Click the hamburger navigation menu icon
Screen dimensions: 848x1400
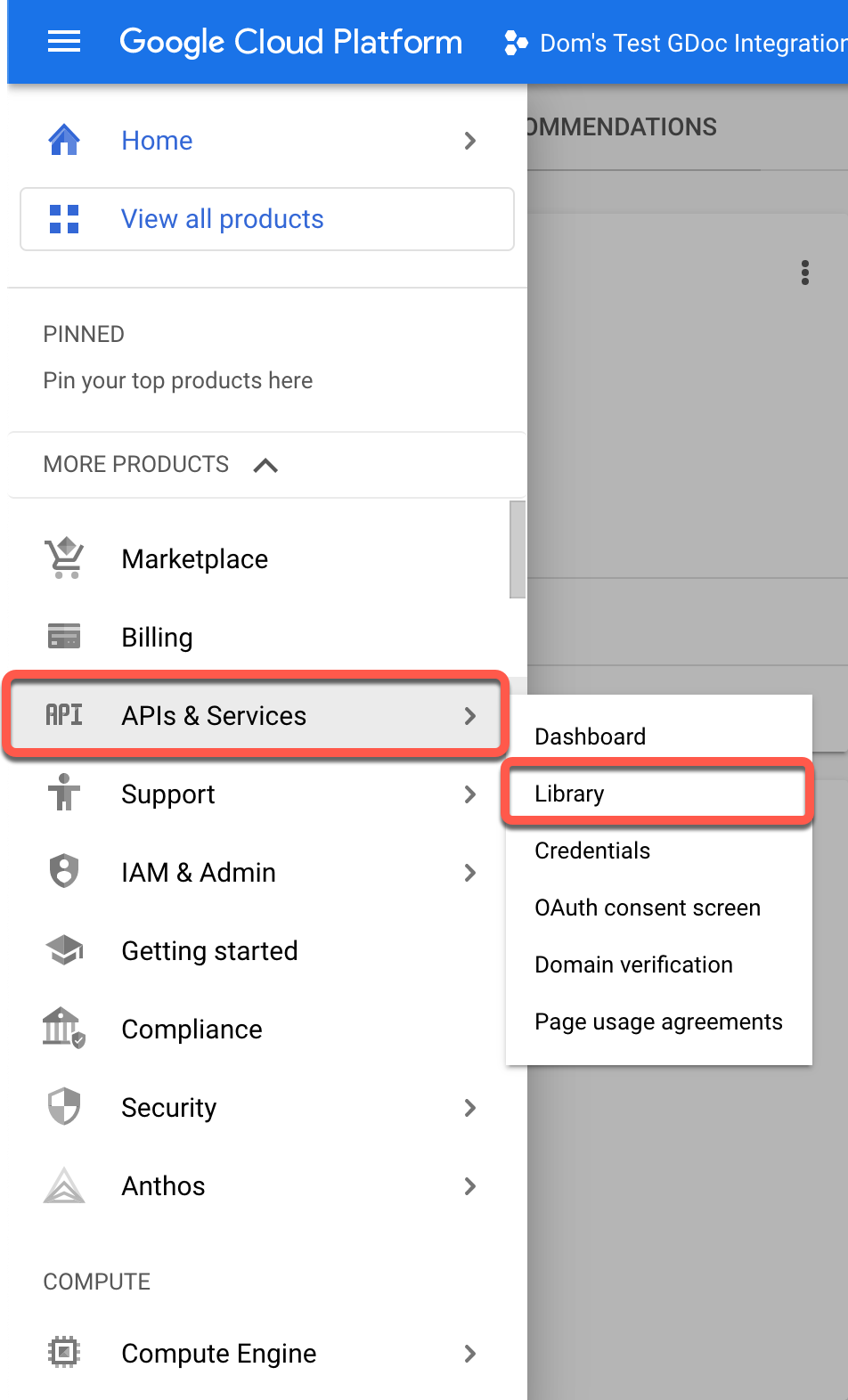pyautogui.click(x=64, y=42)
